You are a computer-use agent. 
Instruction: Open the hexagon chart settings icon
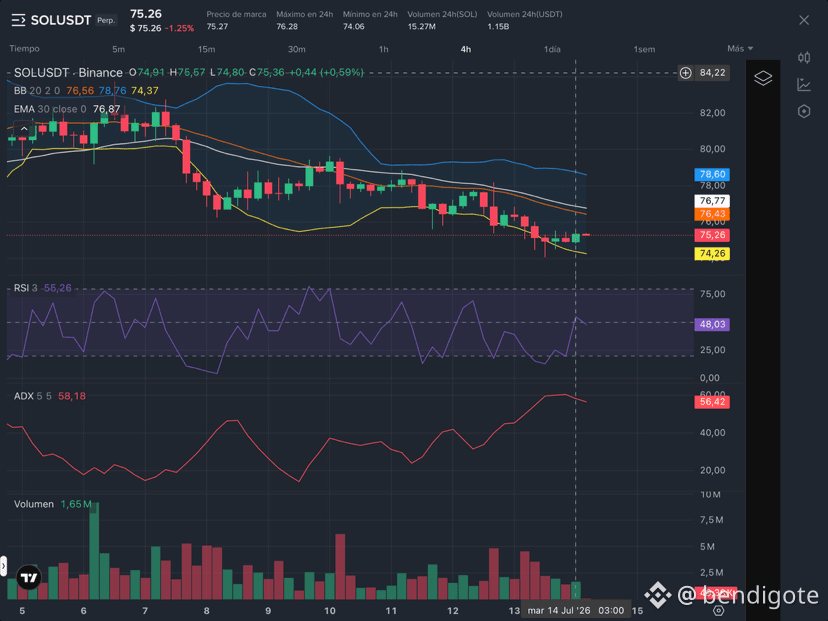(804, 111)
